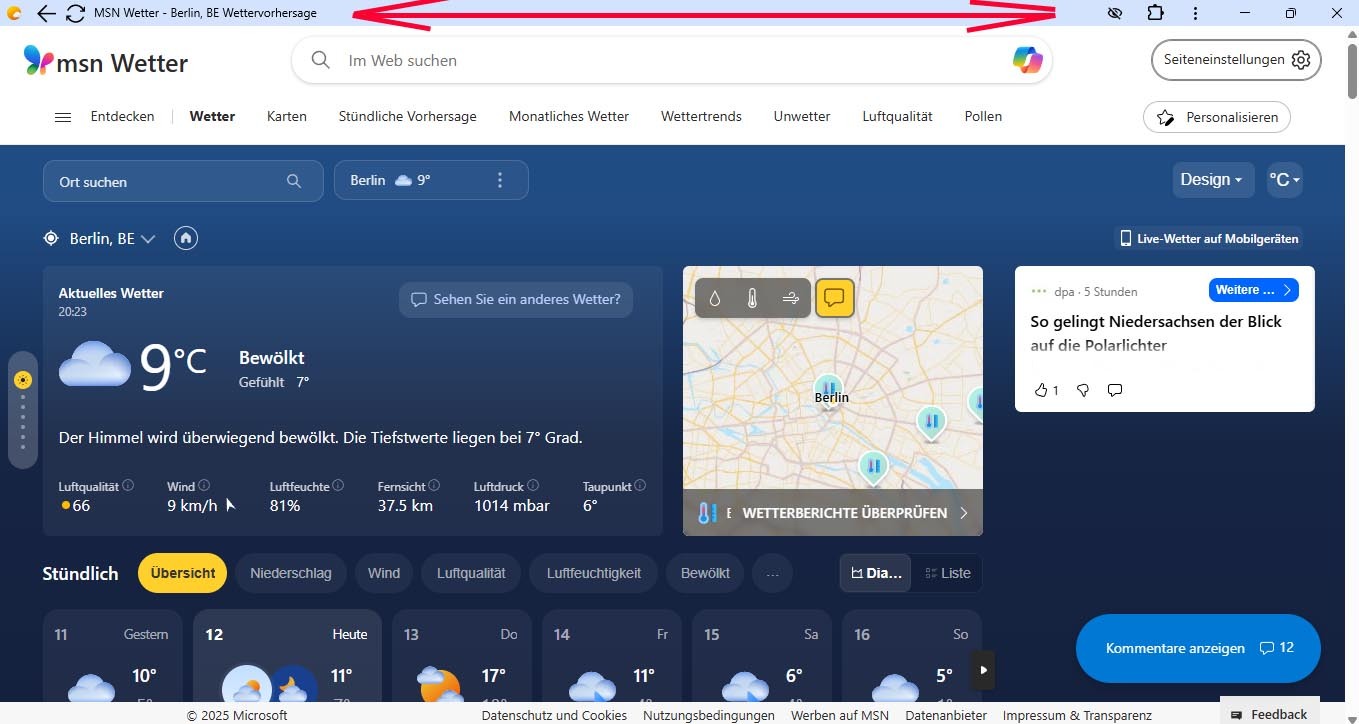Open the °C unit dropdown
The image size is (1359, 724).
point(1284,180)
